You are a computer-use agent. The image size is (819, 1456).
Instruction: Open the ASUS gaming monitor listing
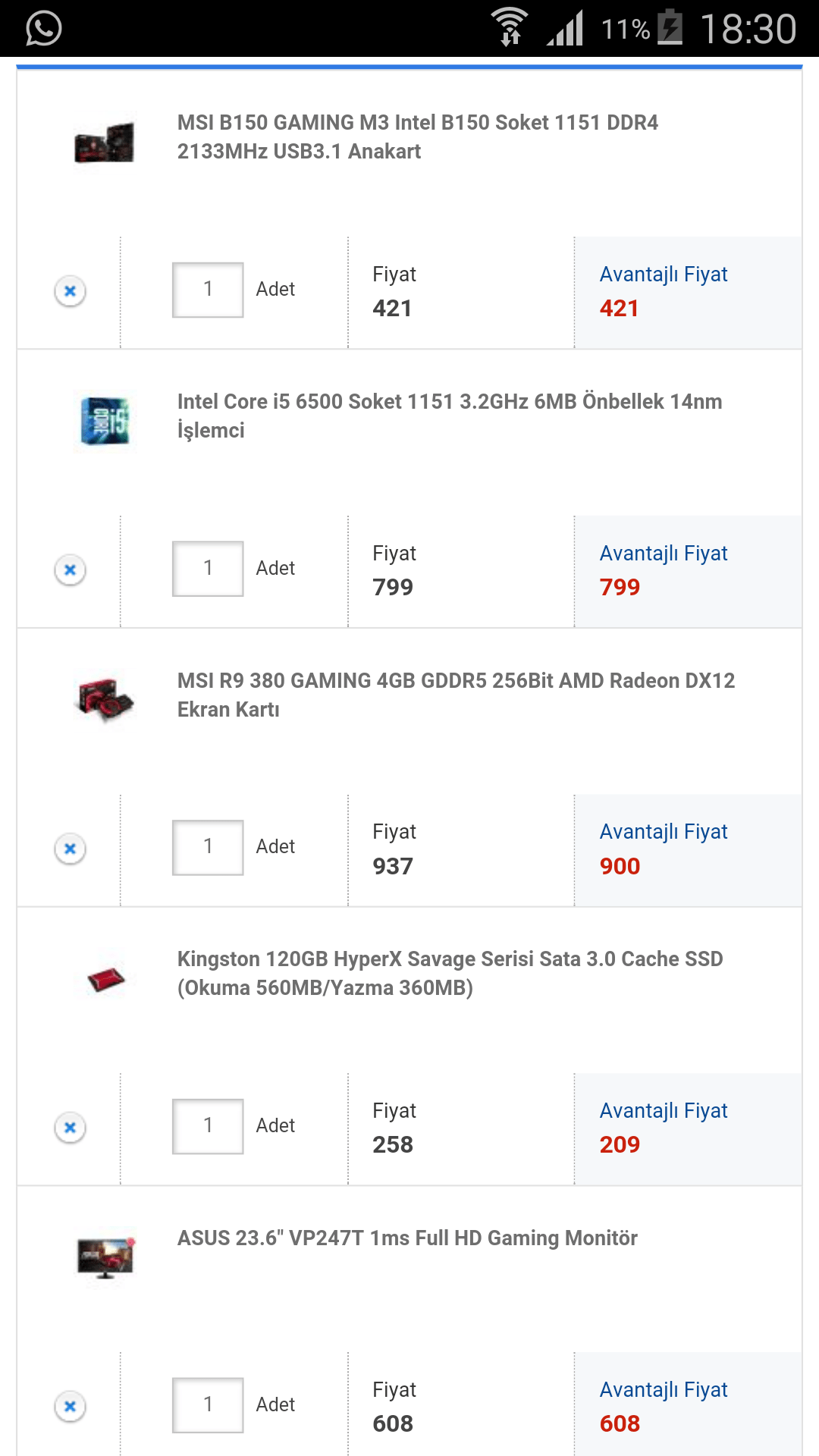(x=409, y=1231)
